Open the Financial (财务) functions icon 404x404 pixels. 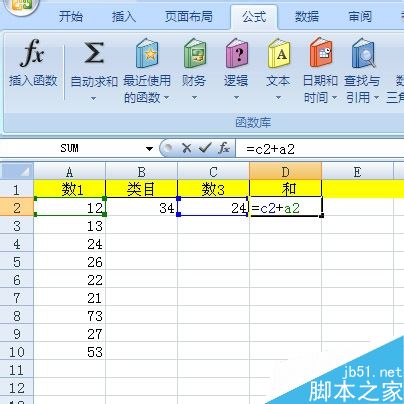(x=195, y=53)
